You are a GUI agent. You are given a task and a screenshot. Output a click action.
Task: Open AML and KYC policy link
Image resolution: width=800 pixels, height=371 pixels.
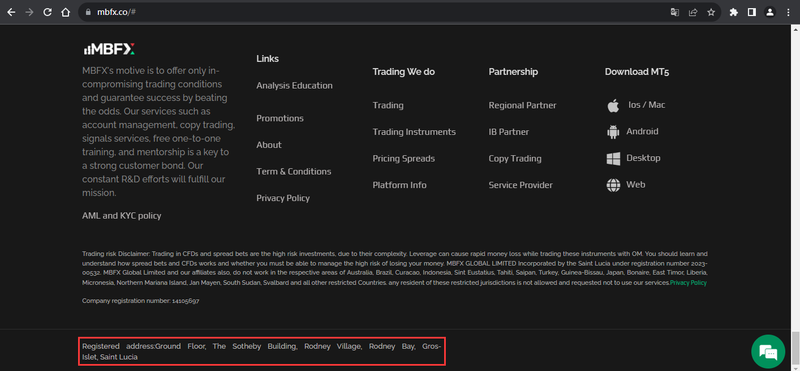pyautogui.click(x=121, y=216)
